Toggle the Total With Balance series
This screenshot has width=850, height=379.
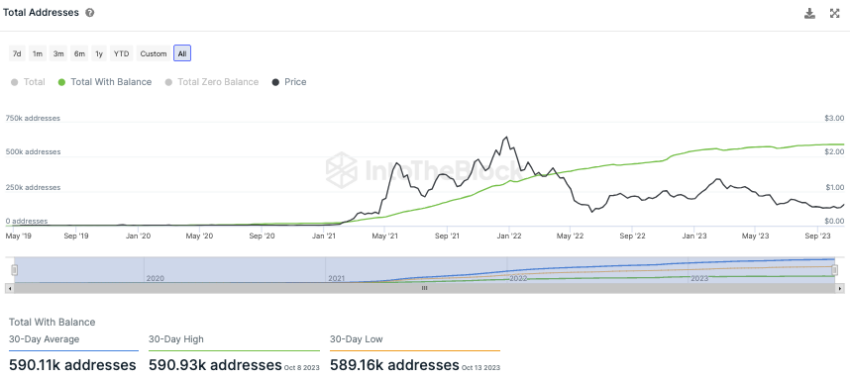[x=105, y=82]
